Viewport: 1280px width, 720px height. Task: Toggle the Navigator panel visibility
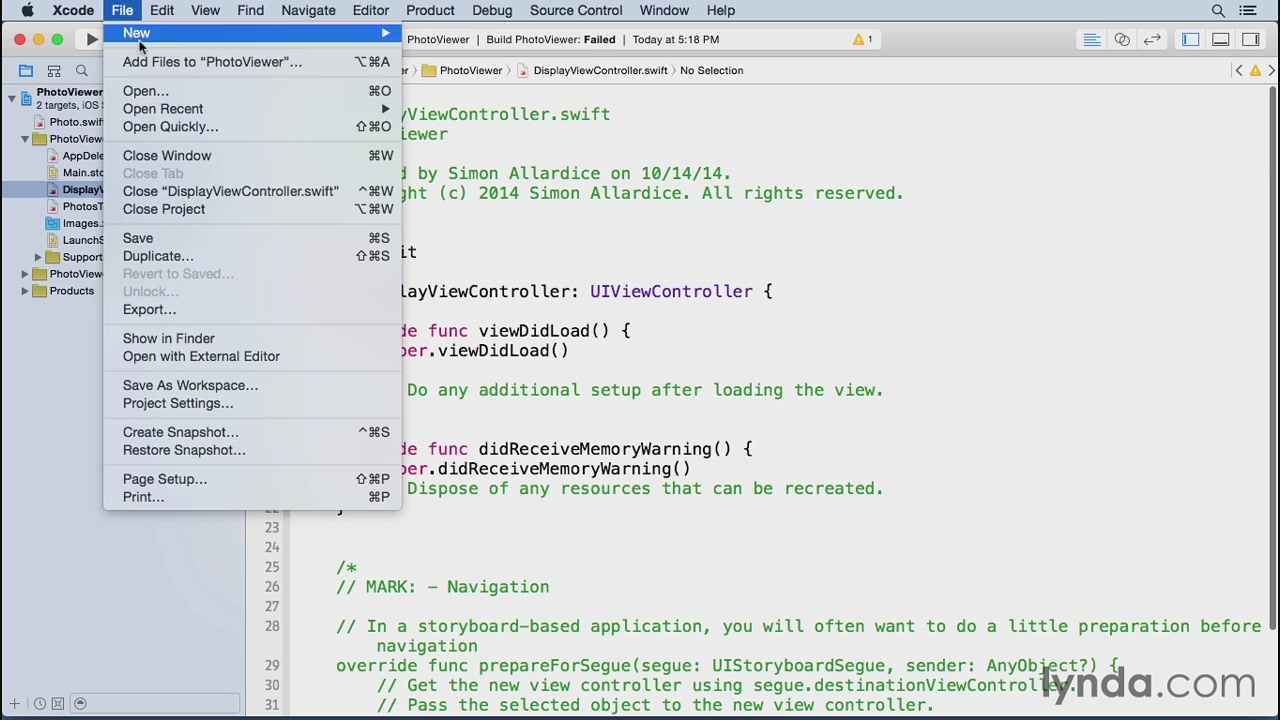pyautogui.click(x=1190, y=39)
